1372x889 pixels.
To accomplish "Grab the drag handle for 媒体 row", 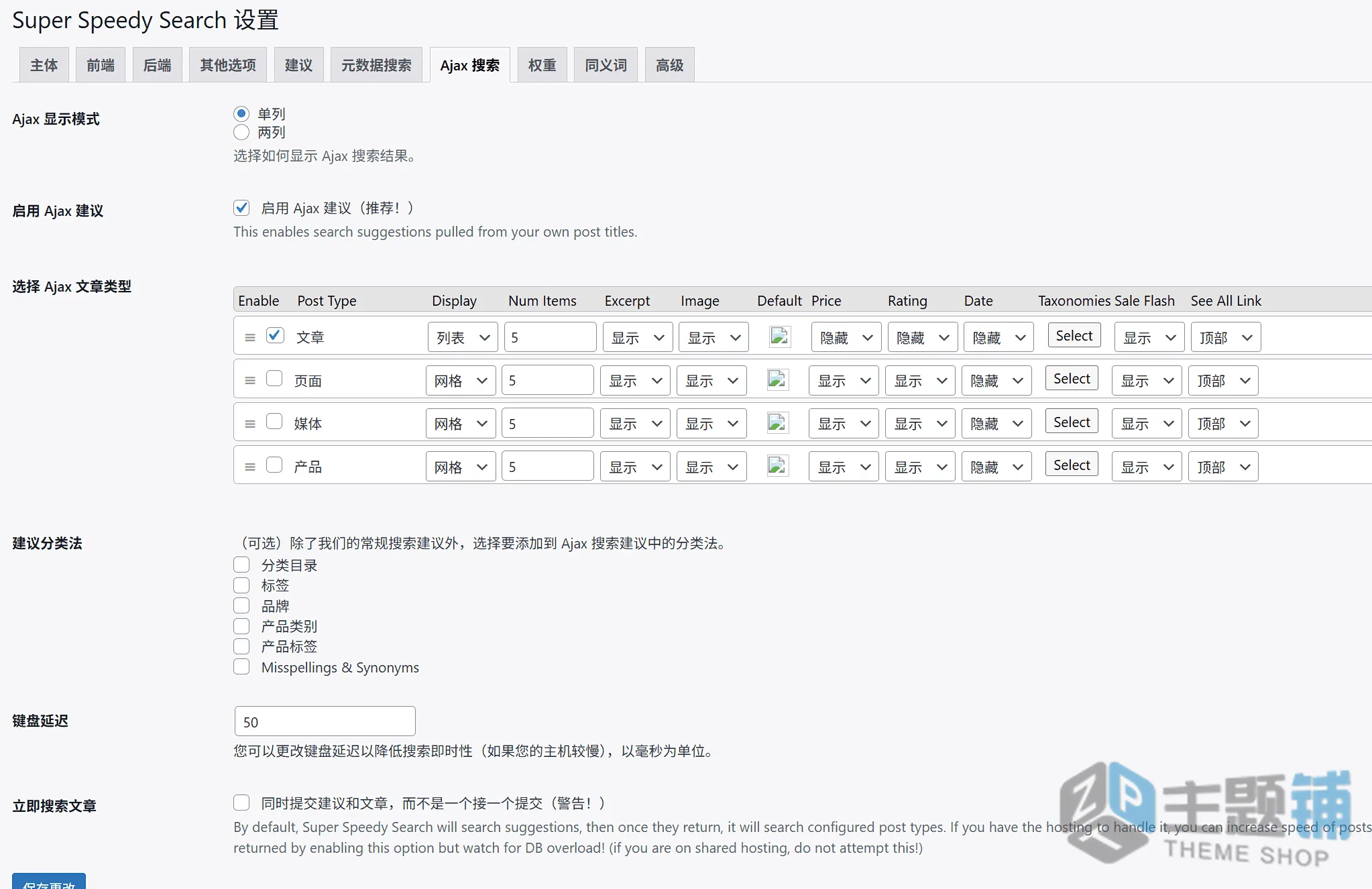I will click(250, 424).
